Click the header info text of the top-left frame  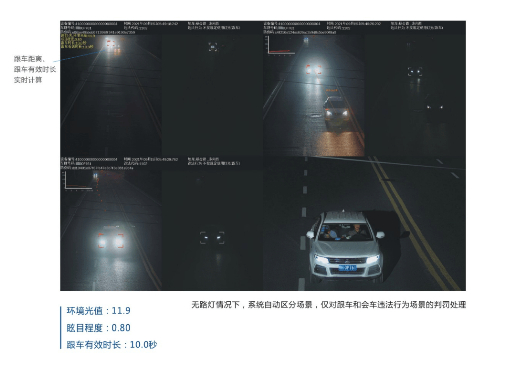point(151,26)
